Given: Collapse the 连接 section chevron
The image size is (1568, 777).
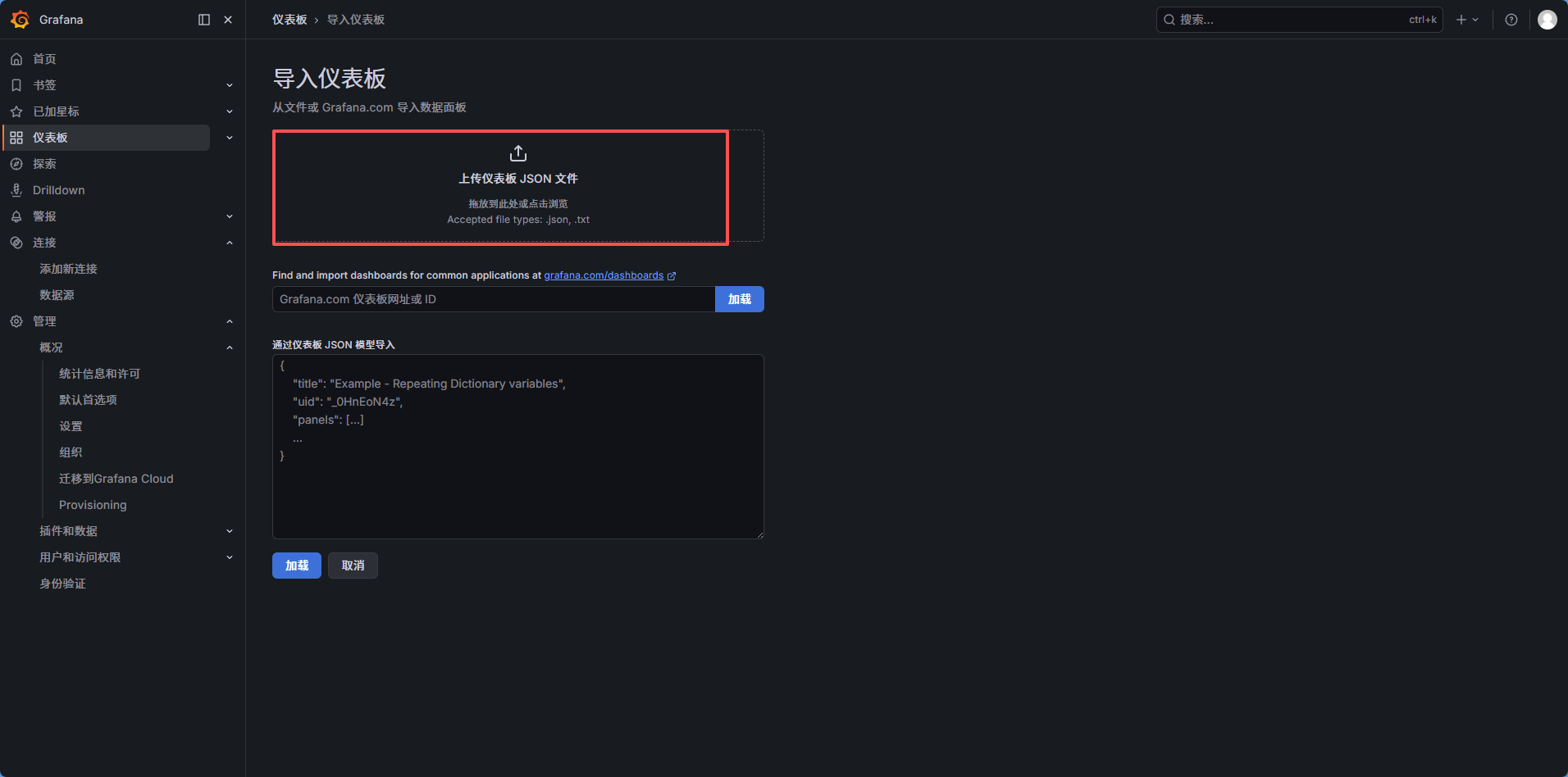Looking at the screenshot, I should pos(230,243).
